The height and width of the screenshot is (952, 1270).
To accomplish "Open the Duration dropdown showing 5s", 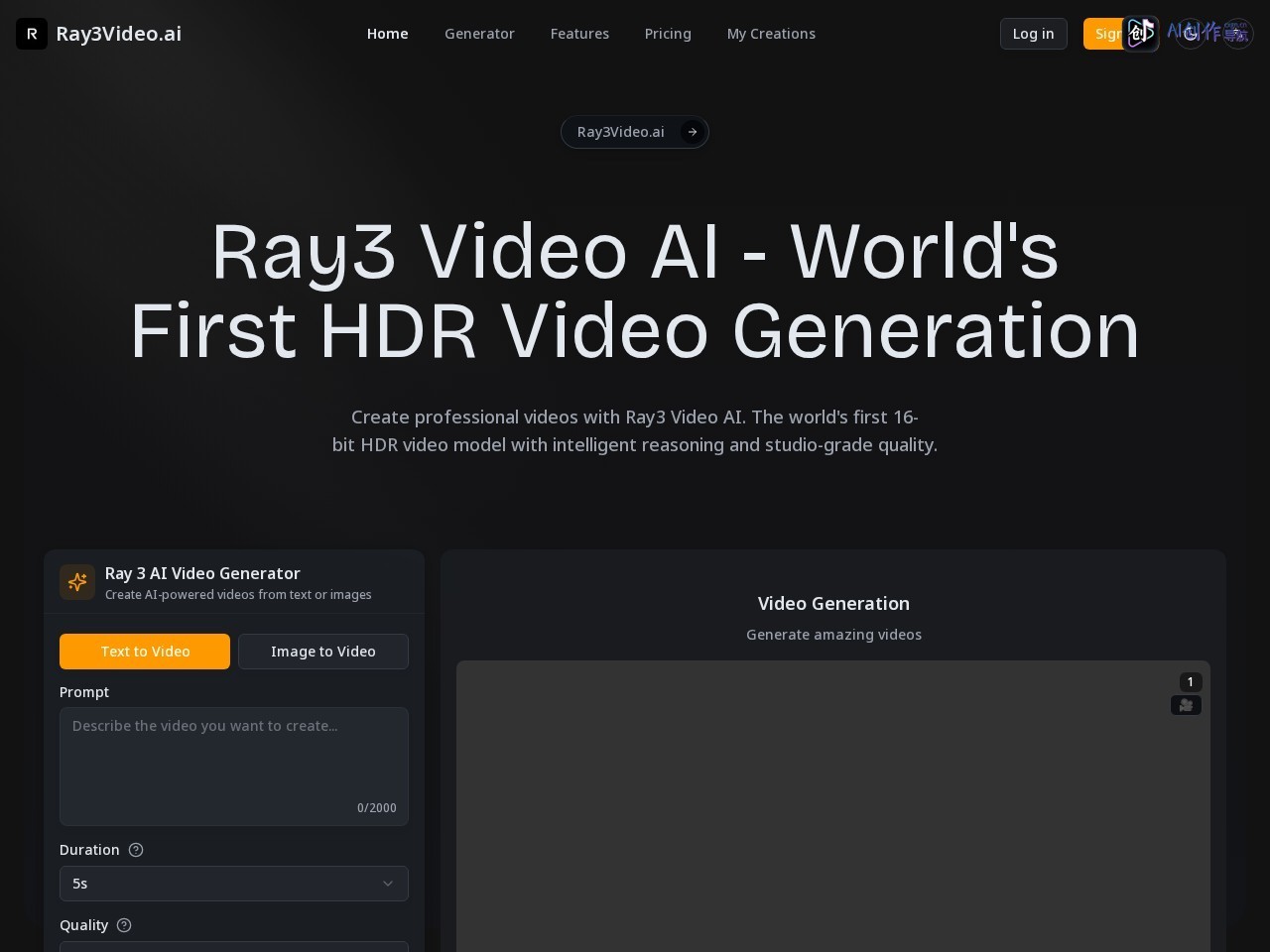I will coord(234,884).
